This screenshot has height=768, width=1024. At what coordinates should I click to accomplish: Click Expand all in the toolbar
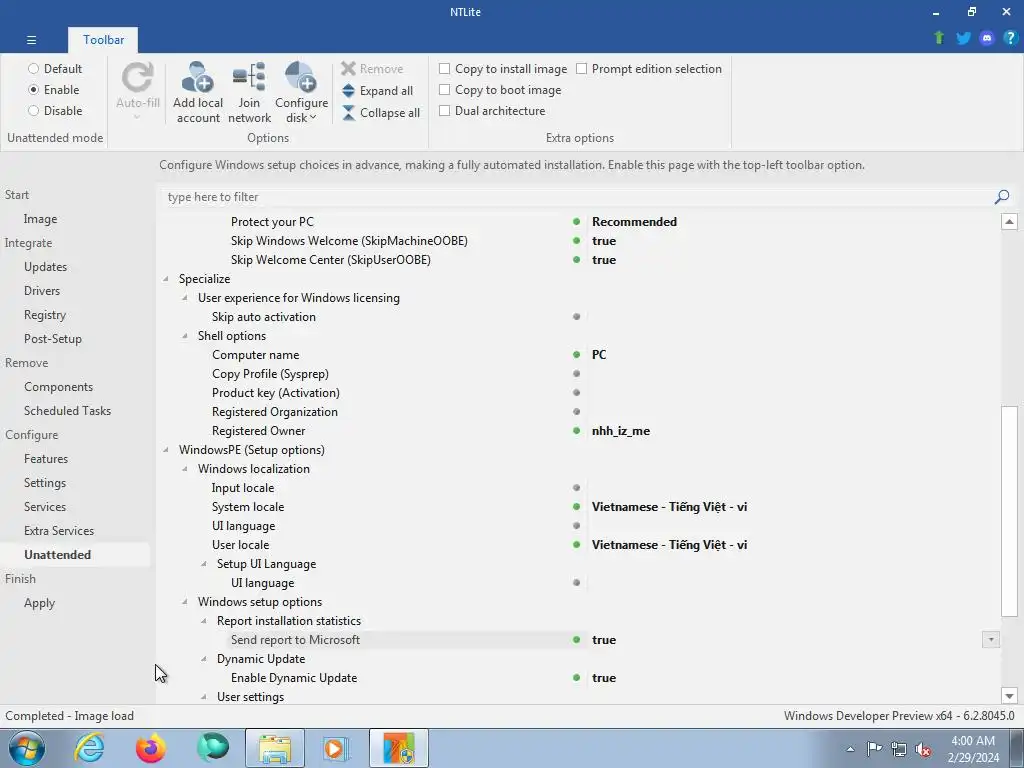click(377, 91)
